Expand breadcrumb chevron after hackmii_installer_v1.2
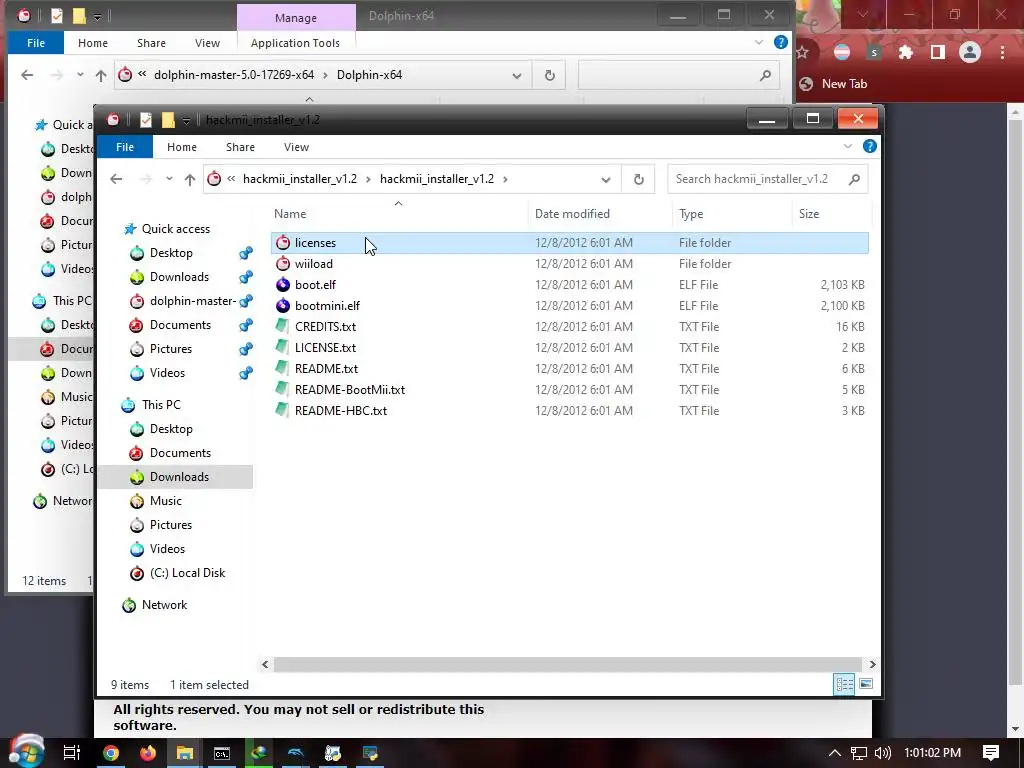 click(505, 179)
